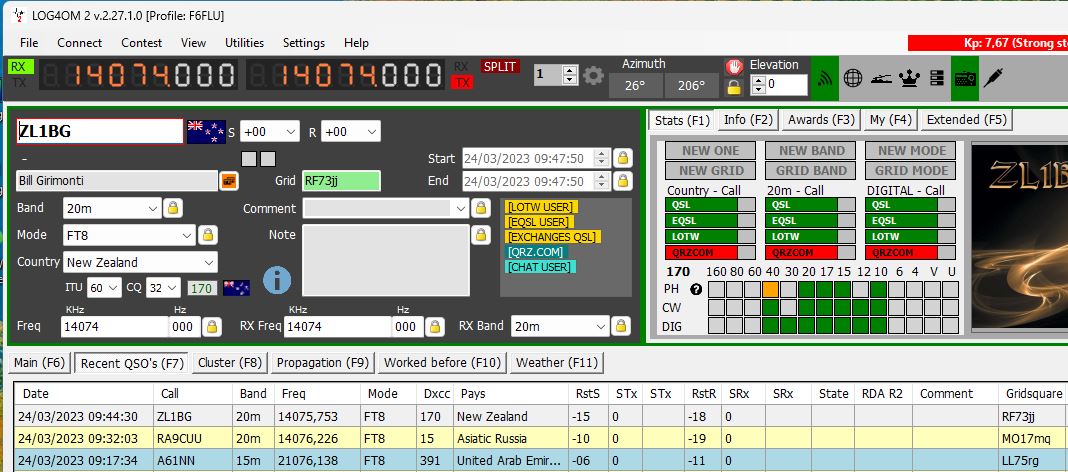Open the RX Band 20m dropdown
Screen dimensions: 1068x472
coord(601,327)
